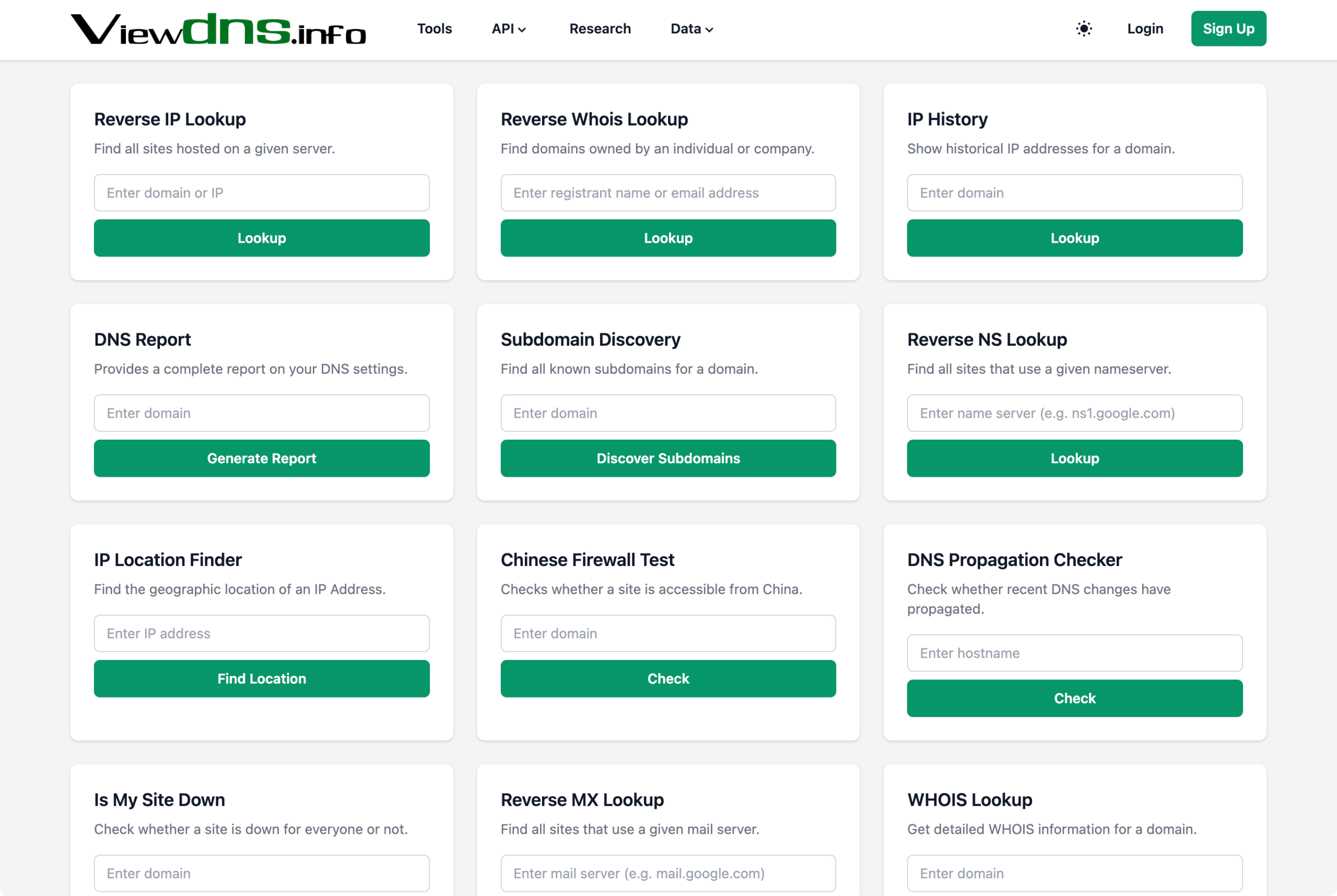Focus the DNS Report domain field
Screen dimensions: 1337x896
click(262, 413)
